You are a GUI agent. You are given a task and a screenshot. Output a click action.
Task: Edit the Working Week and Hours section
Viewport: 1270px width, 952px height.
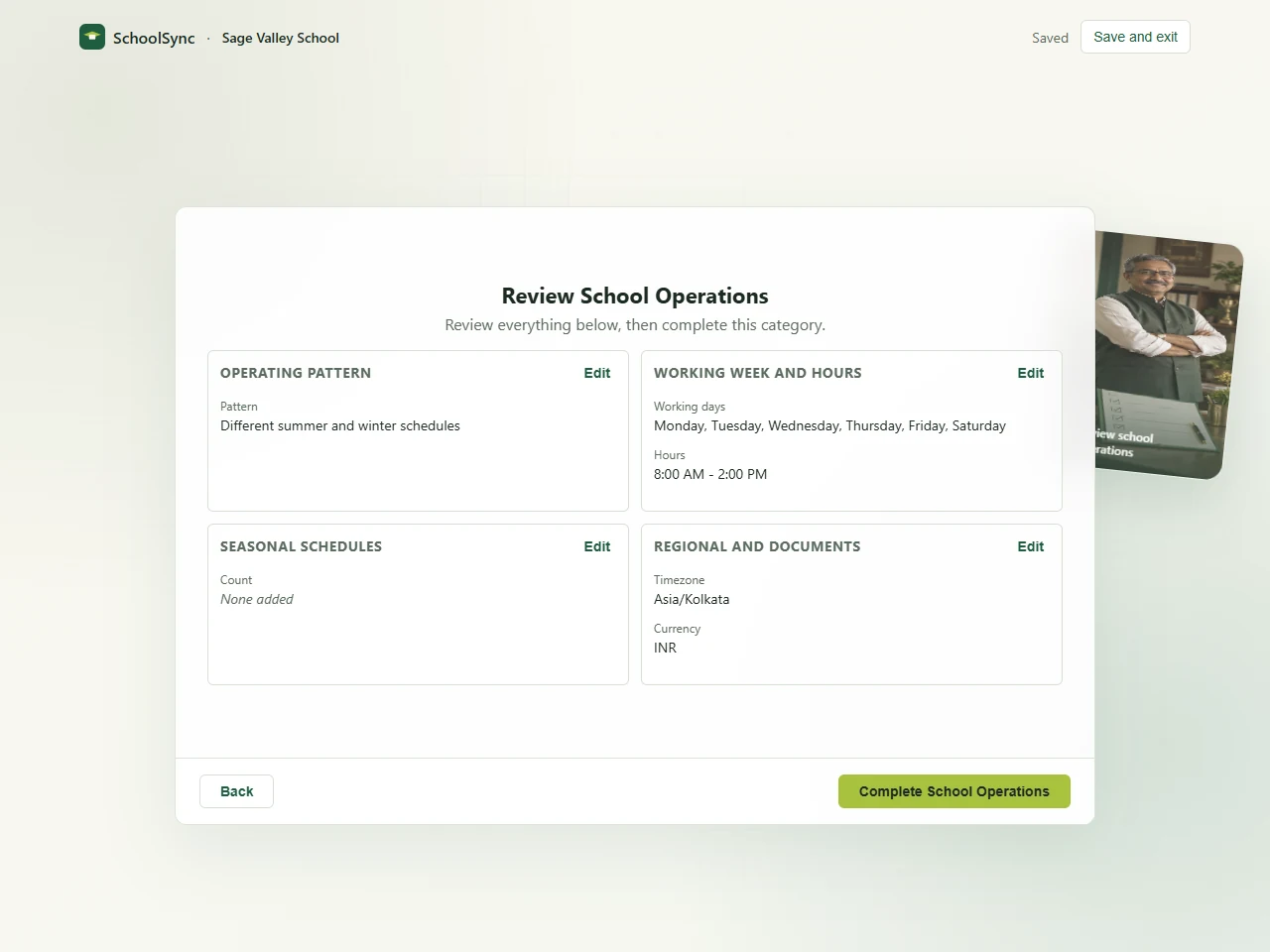[1030, 373]
